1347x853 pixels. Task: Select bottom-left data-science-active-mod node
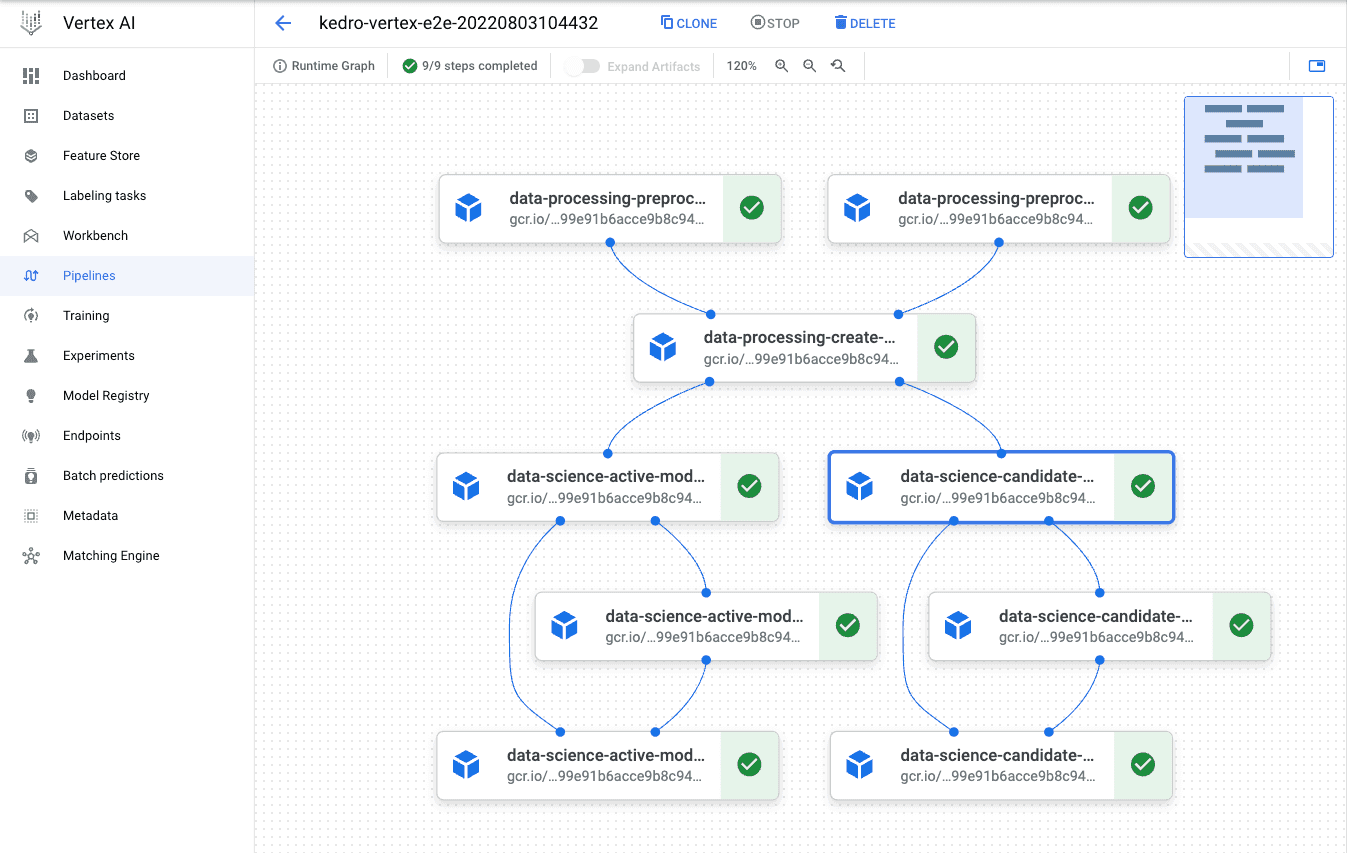(608, 766)
